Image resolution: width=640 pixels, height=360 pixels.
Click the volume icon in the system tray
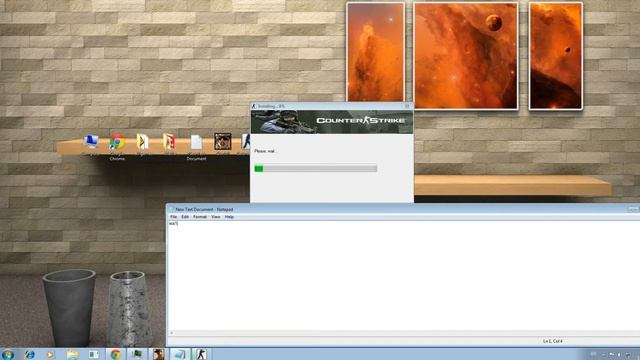coord(619,355)
